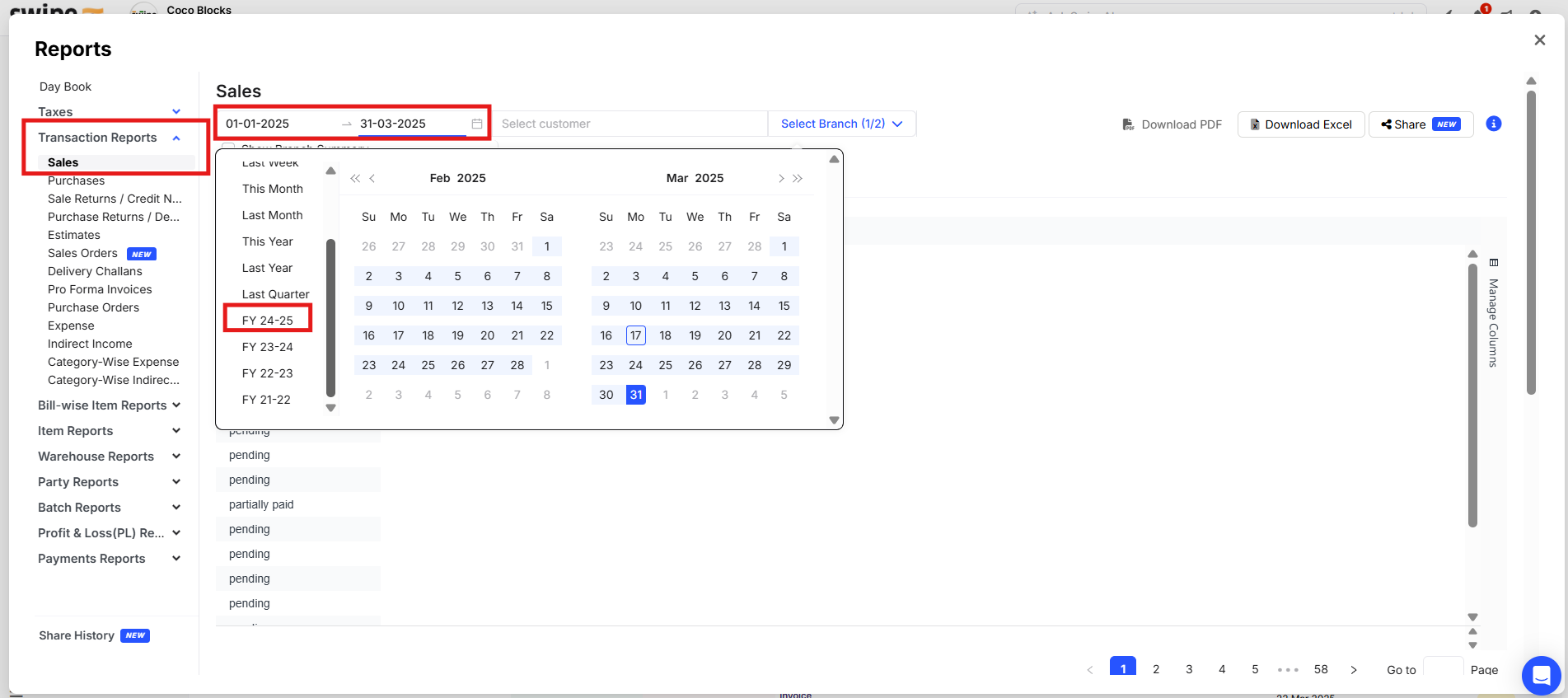Expand the Item Reports section
Screen dimensions: 1568x698
pyautogui.click(x=110, y=431)
